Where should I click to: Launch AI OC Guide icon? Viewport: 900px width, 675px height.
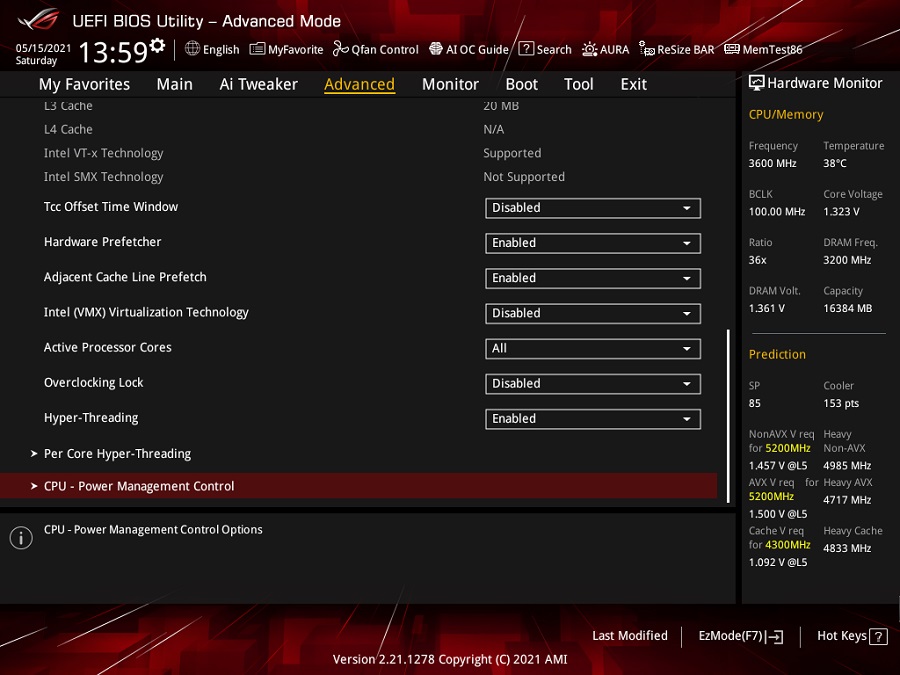pyautogui.click(x=436, y=49)
